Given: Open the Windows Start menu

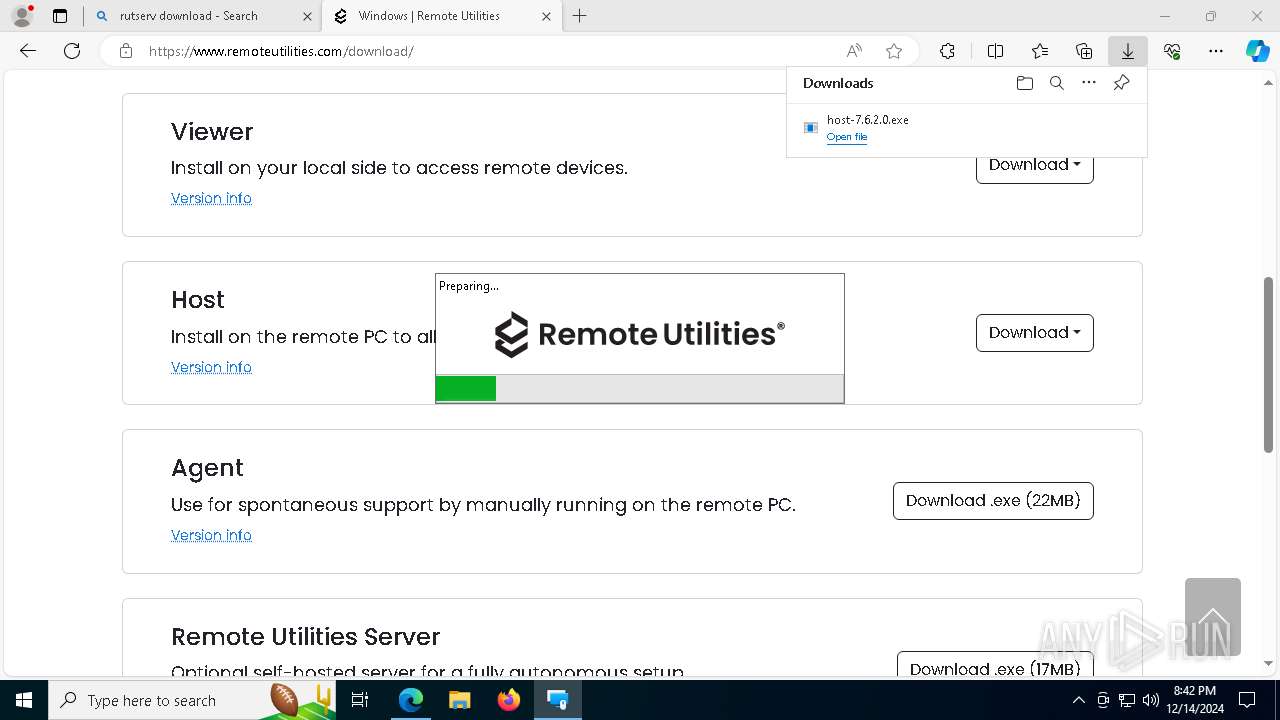Looking at the screenshot, I should pos(24,700).
